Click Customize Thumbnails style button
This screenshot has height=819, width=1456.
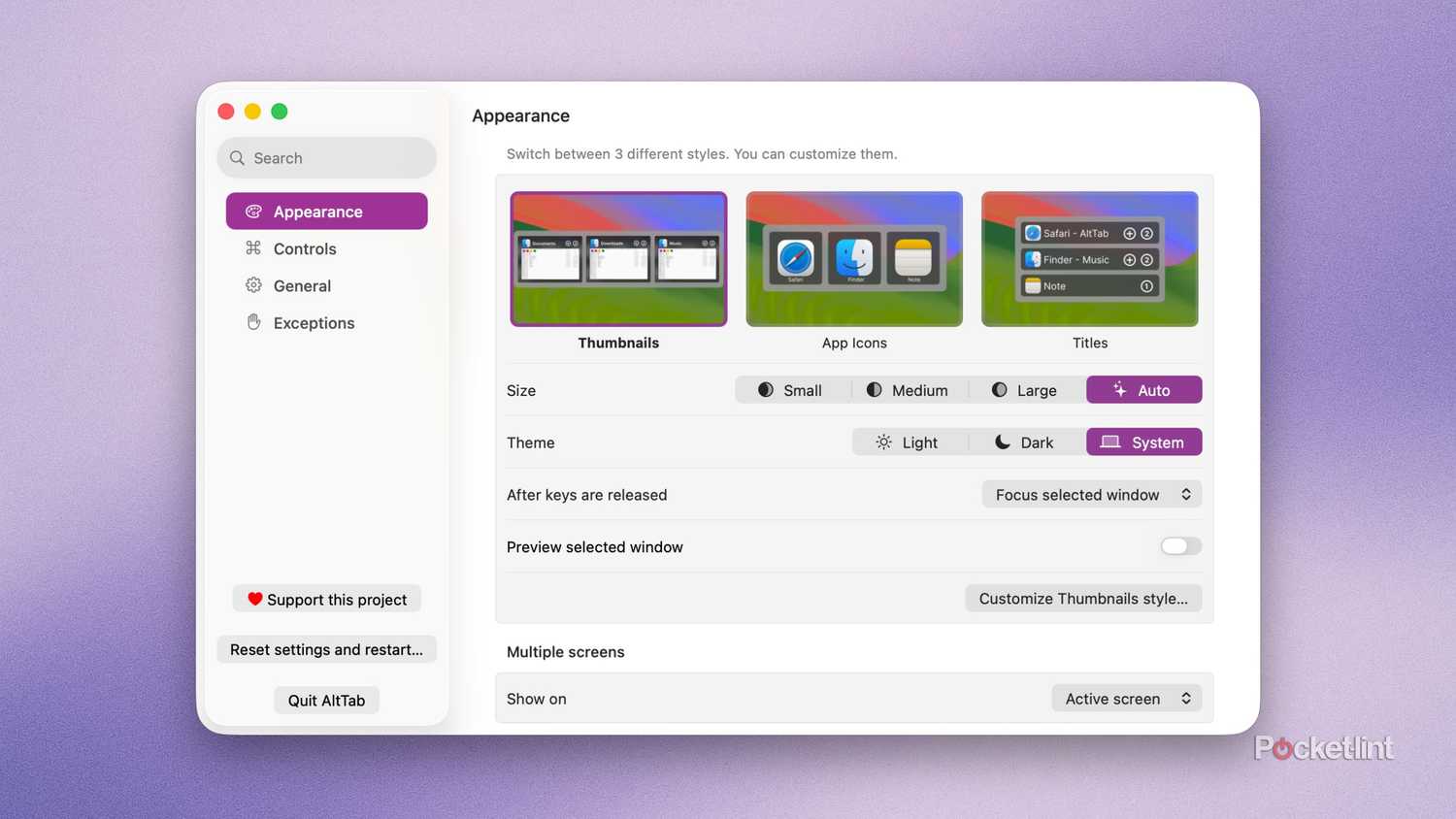click(x=1083, y=598)
